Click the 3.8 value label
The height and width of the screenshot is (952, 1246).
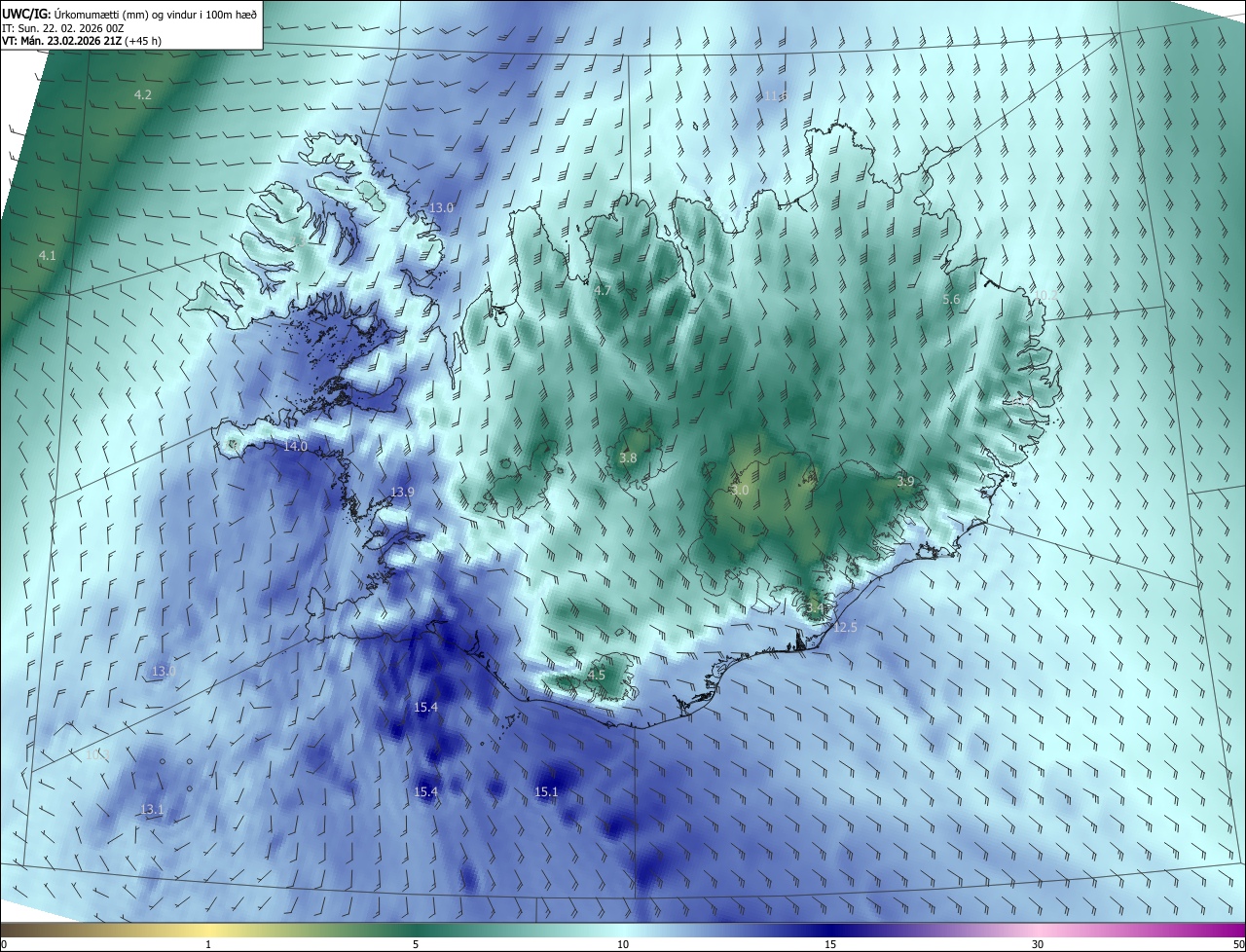click(628, 458)
